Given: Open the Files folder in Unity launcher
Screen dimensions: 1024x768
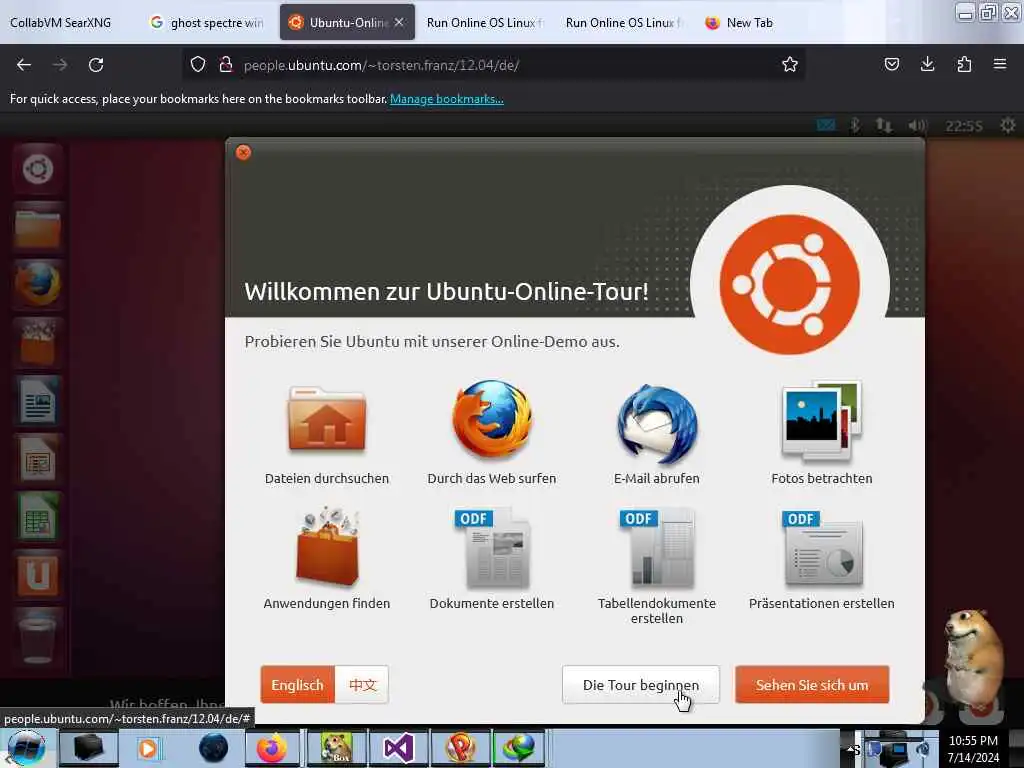Looking at the screenshot, I should [x=37, y=227].
